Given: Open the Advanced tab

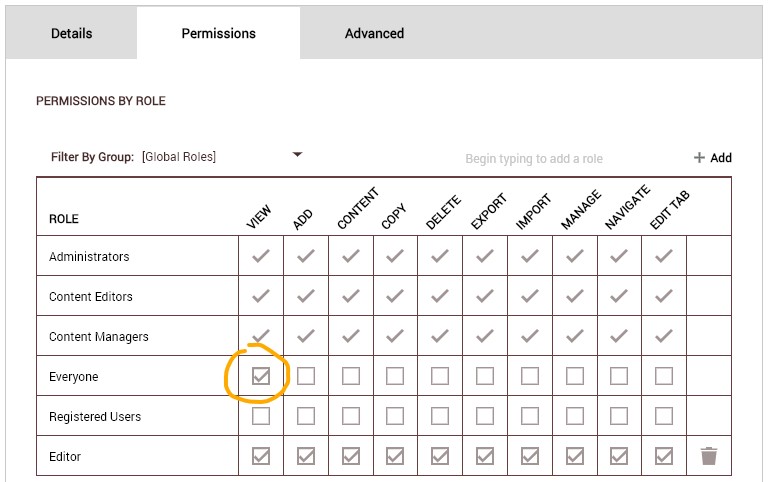Looking at the screenshot, I should tap(374, 33).
